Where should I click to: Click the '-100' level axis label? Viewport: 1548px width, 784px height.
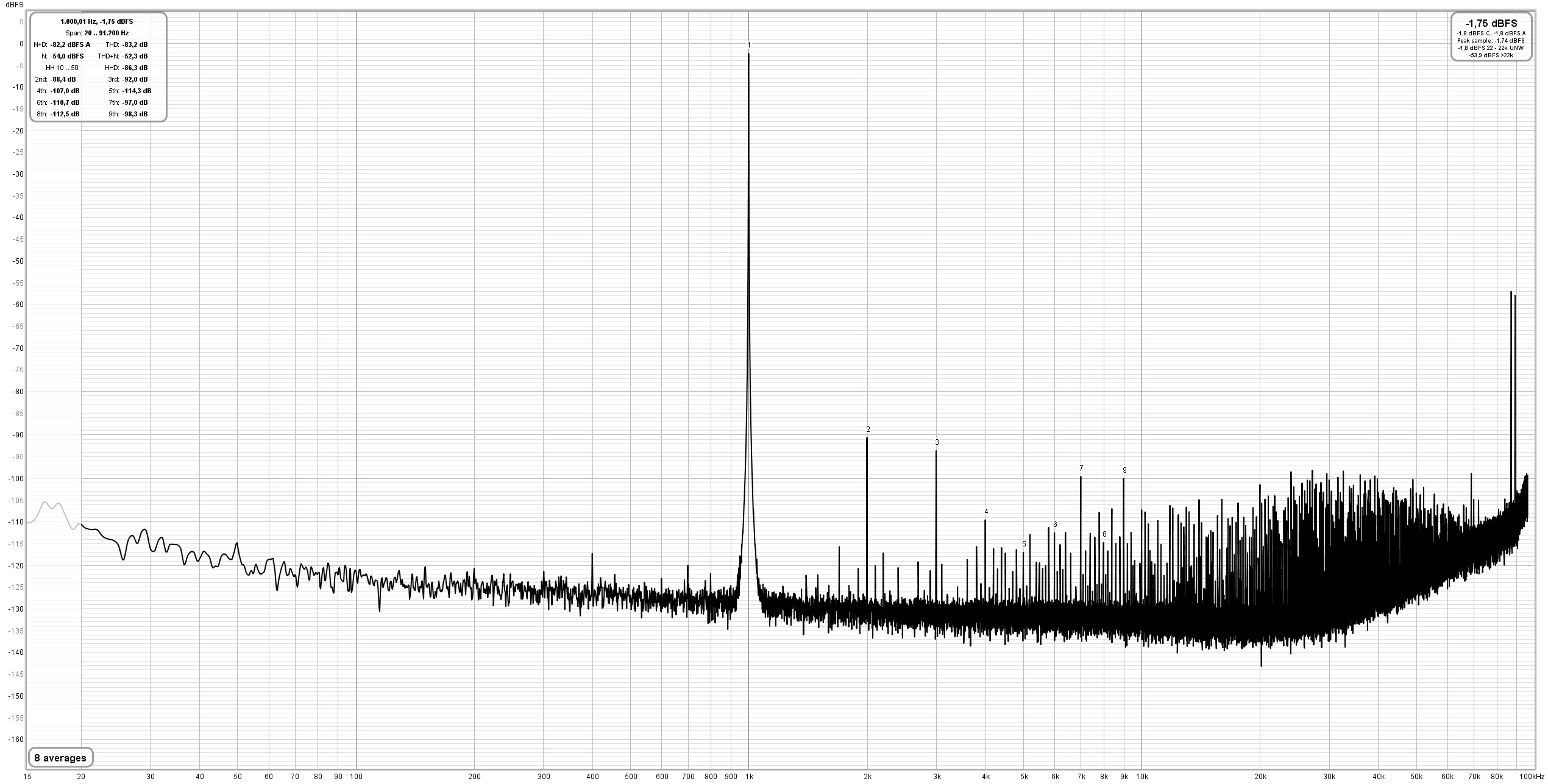(16, 479)
